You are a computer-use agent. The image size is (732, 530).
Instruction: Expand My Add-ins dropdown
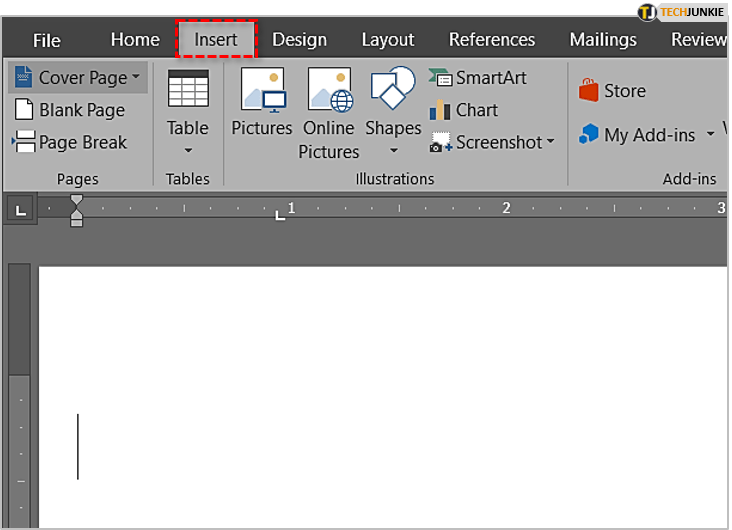click(710, 134)
